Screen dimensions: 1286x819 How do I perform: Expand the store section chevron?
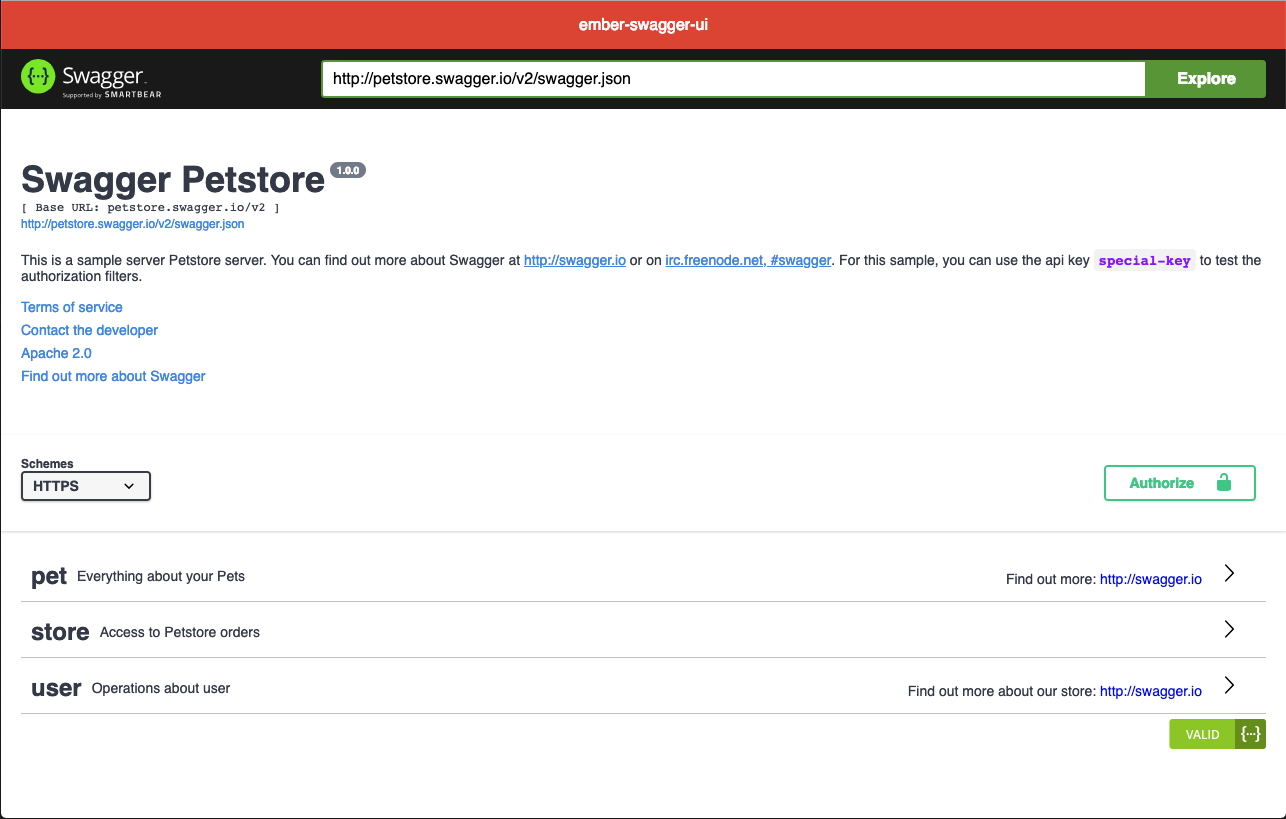(1230, 630)
